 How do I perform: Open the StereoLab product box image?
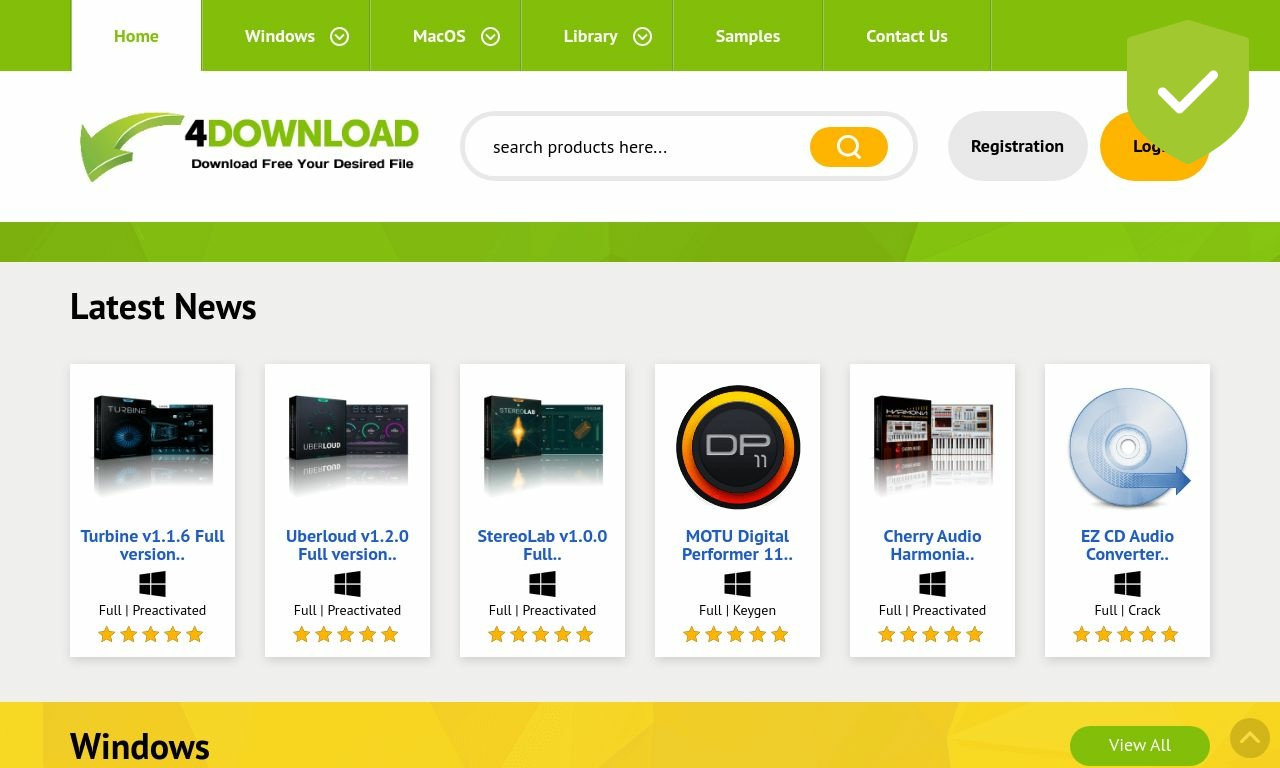pos(542,446)
